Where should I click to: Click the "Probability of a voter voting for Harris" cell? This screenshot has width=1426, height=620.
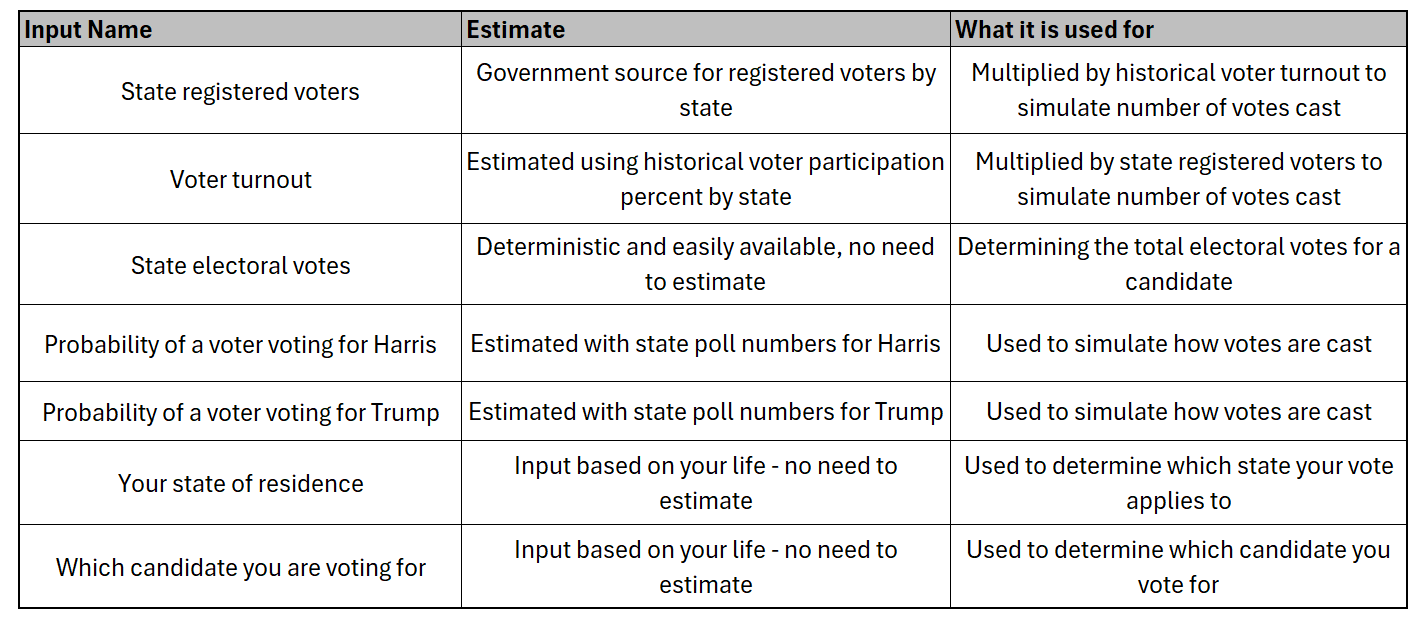click(x=240, y=345)
